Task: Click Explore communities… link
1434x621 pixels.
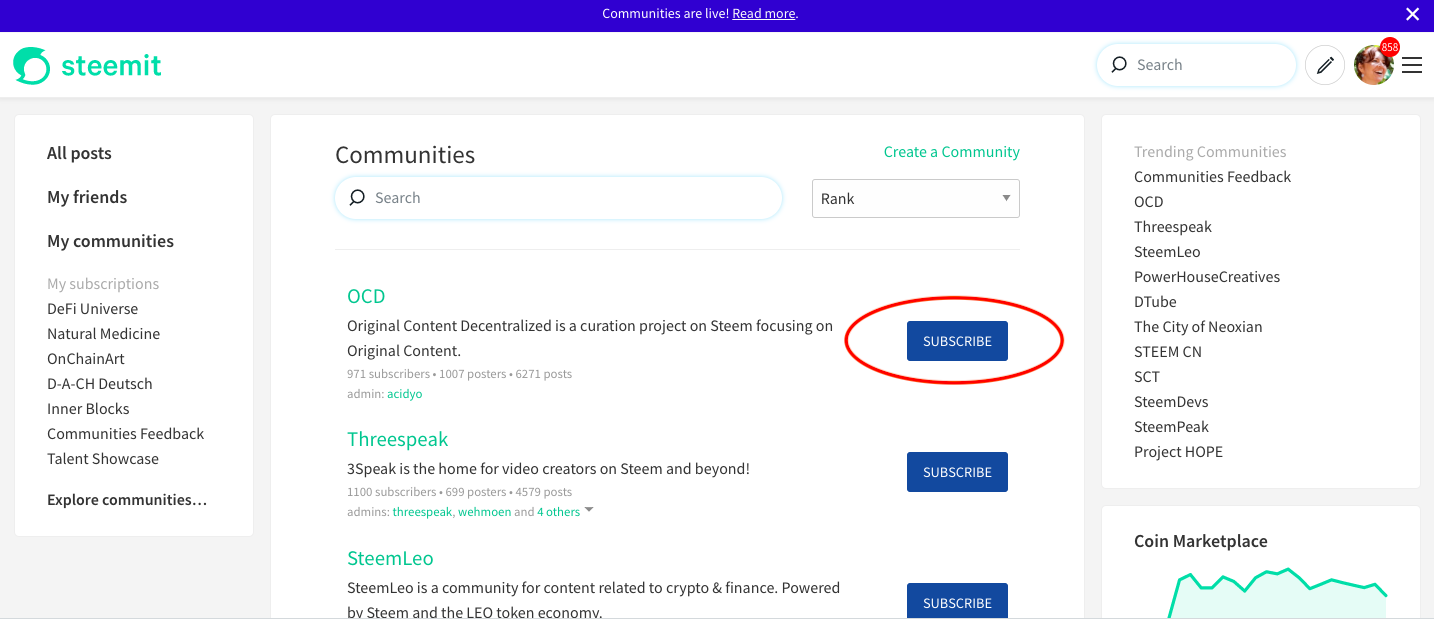Action: point(127,500)
